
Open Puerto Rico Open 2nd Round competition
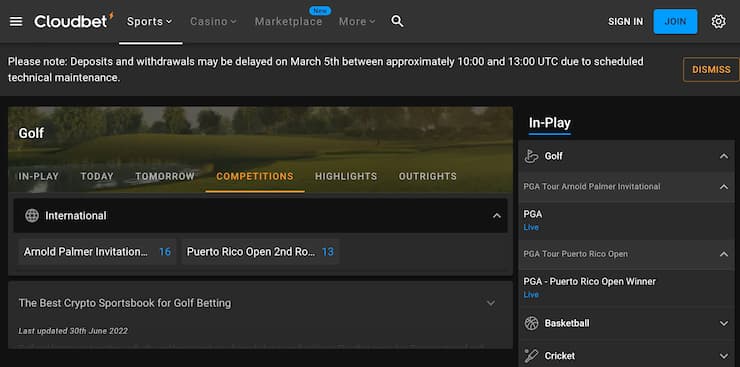(261, 252)
